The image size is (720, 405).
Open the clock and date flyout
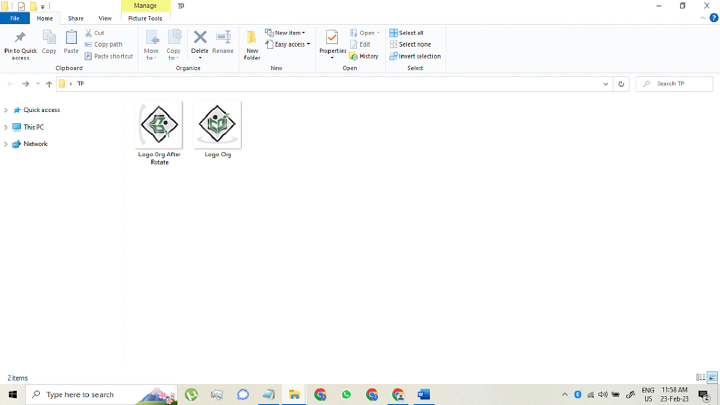pyautogui.click(x=675, y=394)
